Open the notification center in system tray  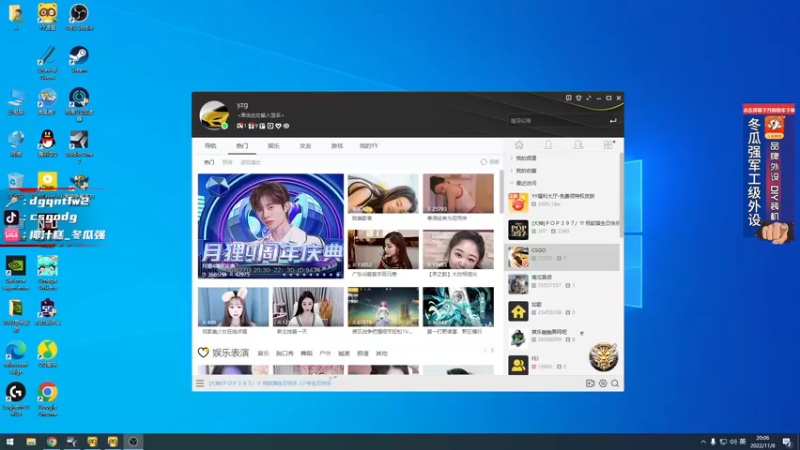[787, 442]
